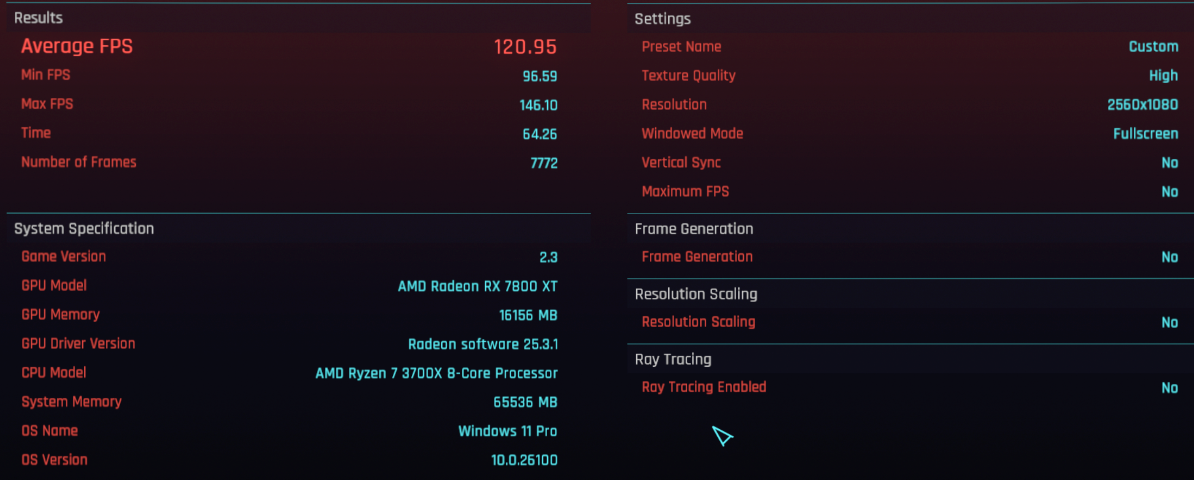
Task: Click the Resolution Scaling setting label
Action: click(698, 322)
